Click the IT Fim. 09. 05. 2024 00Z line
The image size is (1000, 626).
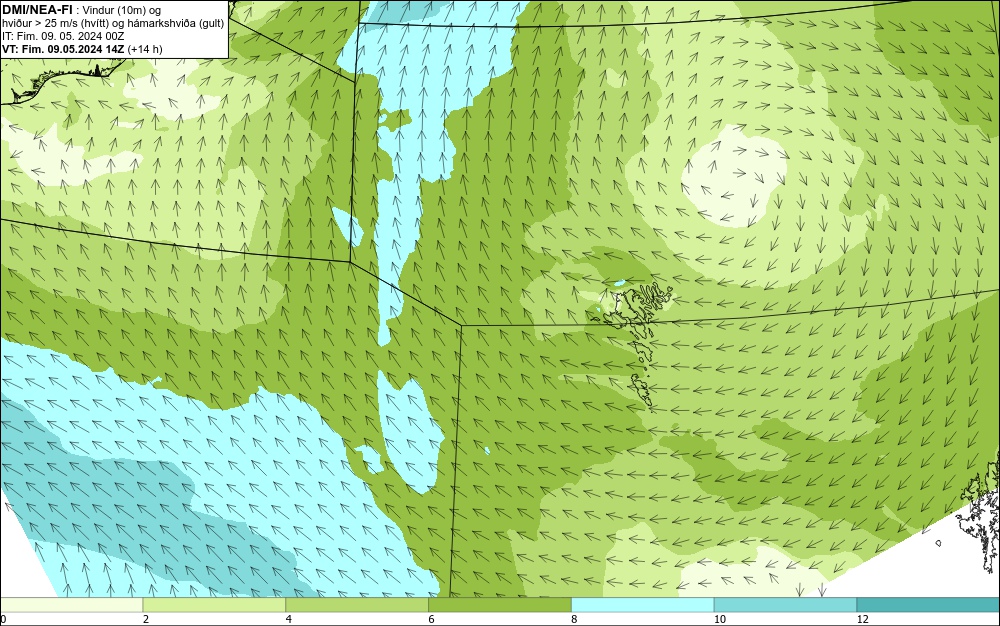click(x=63, y=36)
